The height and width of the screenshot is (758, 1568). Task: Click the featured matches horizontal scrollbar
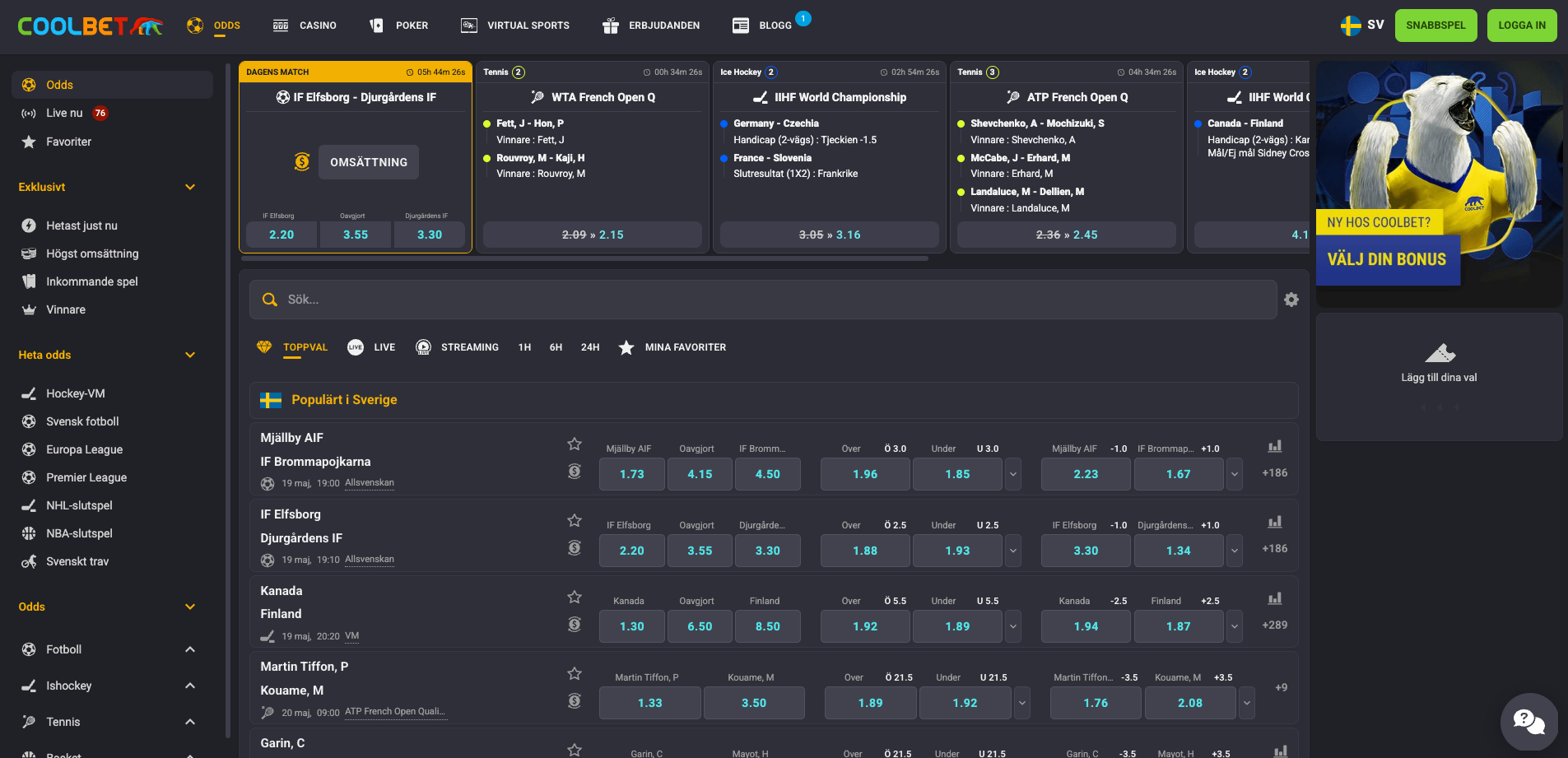coord(584,258)
